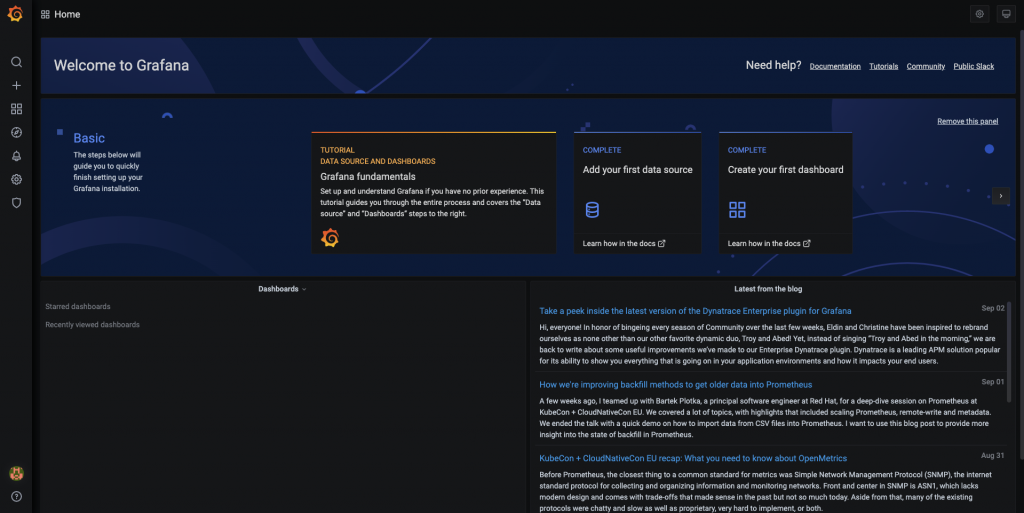Open the Configuration gear in sidebar
The height and width of the screenshot is (513, 1024).
pyautogui.click(x=16, y=179)
